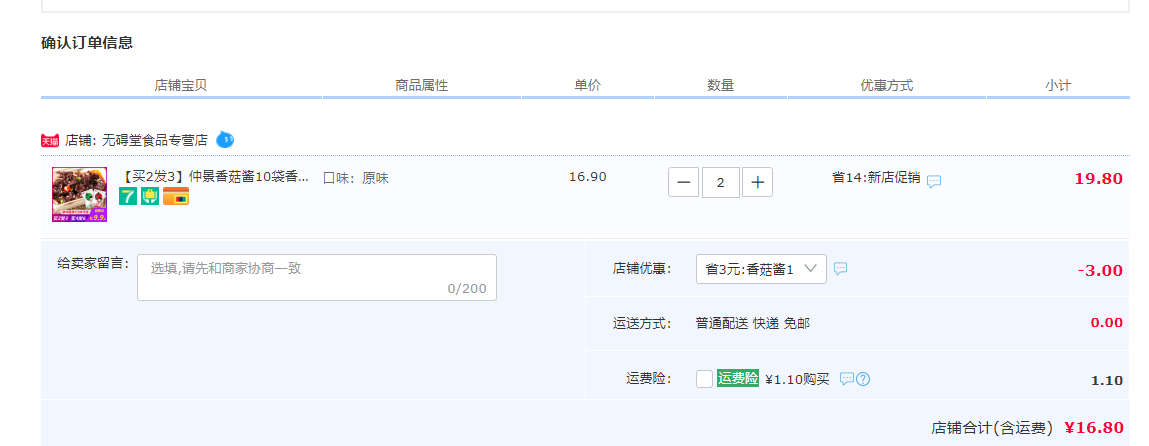Click the 店铺宝贝 column header
Image resolution: width=1149 pixels, height=446 pixels.
point(180,86)
